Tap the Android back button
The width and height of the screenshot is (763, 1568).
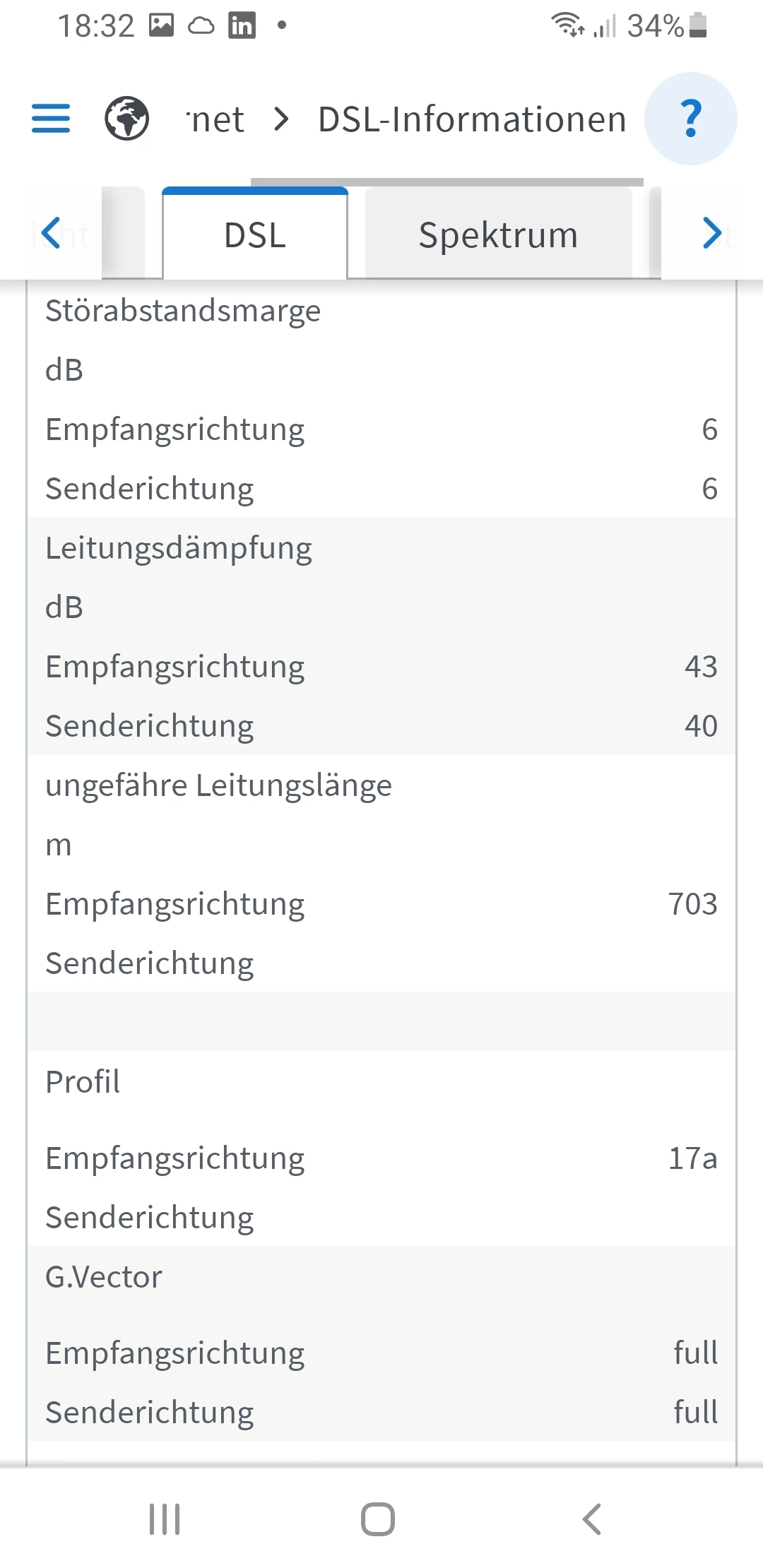click(x=592, y=1519)
